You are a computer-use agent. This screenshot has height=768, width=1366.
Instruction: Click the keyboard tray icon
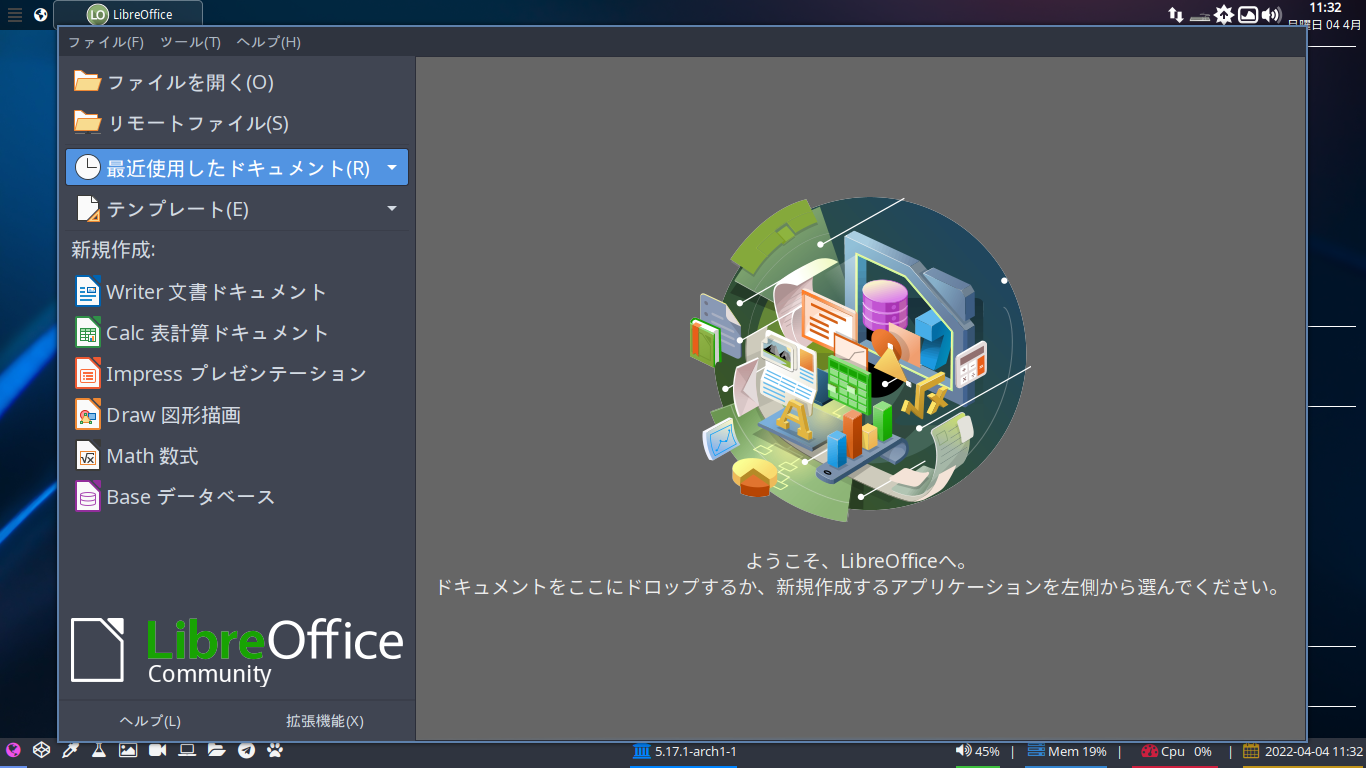coord(1199,16)
